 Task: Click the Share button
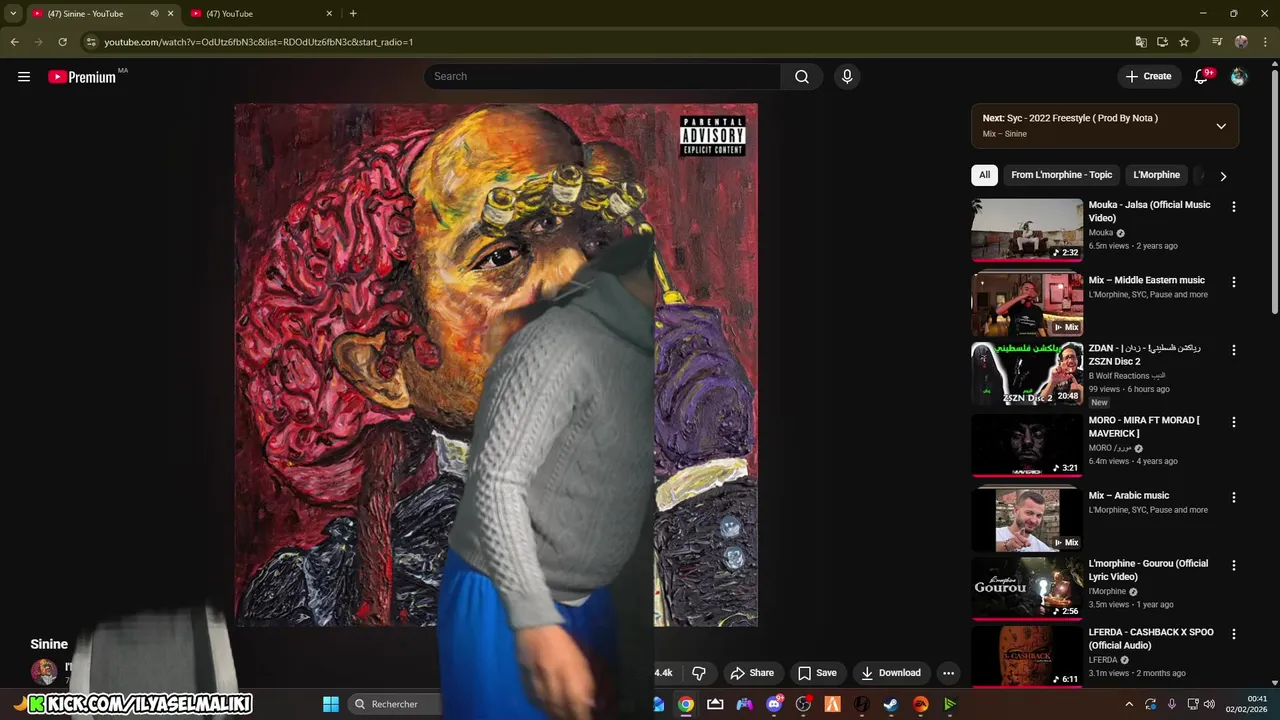tap(752, 673)
